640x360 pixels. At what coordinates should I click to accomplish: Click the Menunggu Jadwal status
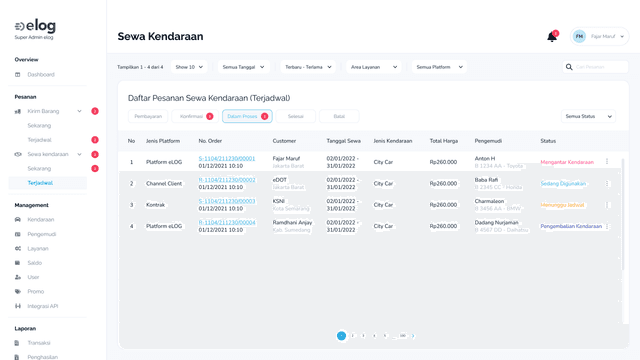coord(562,205)
